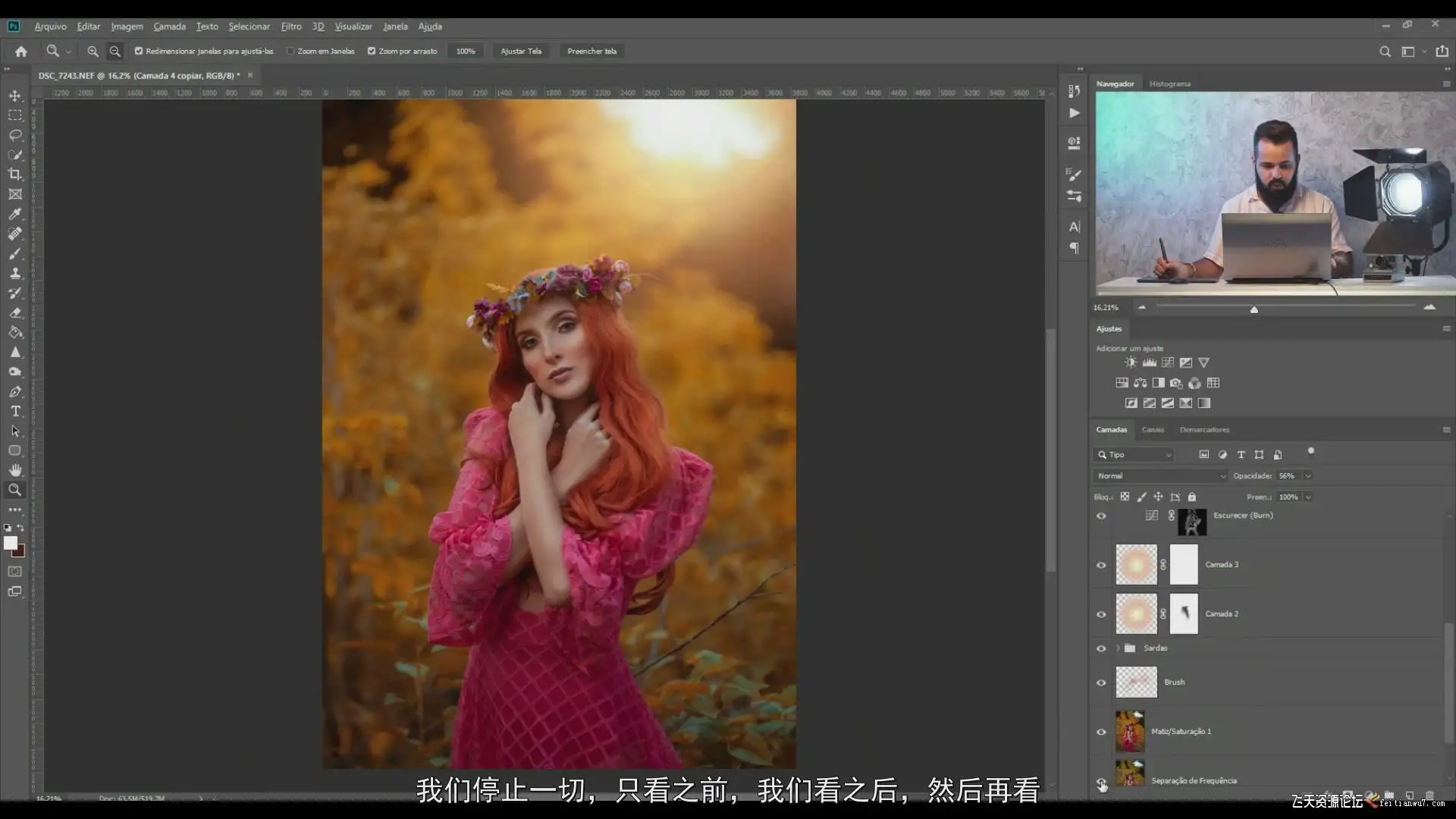Screen dimensions: 1456x819
Task: Select the Brush layer thumbnail
Action: pos(1136,682)
